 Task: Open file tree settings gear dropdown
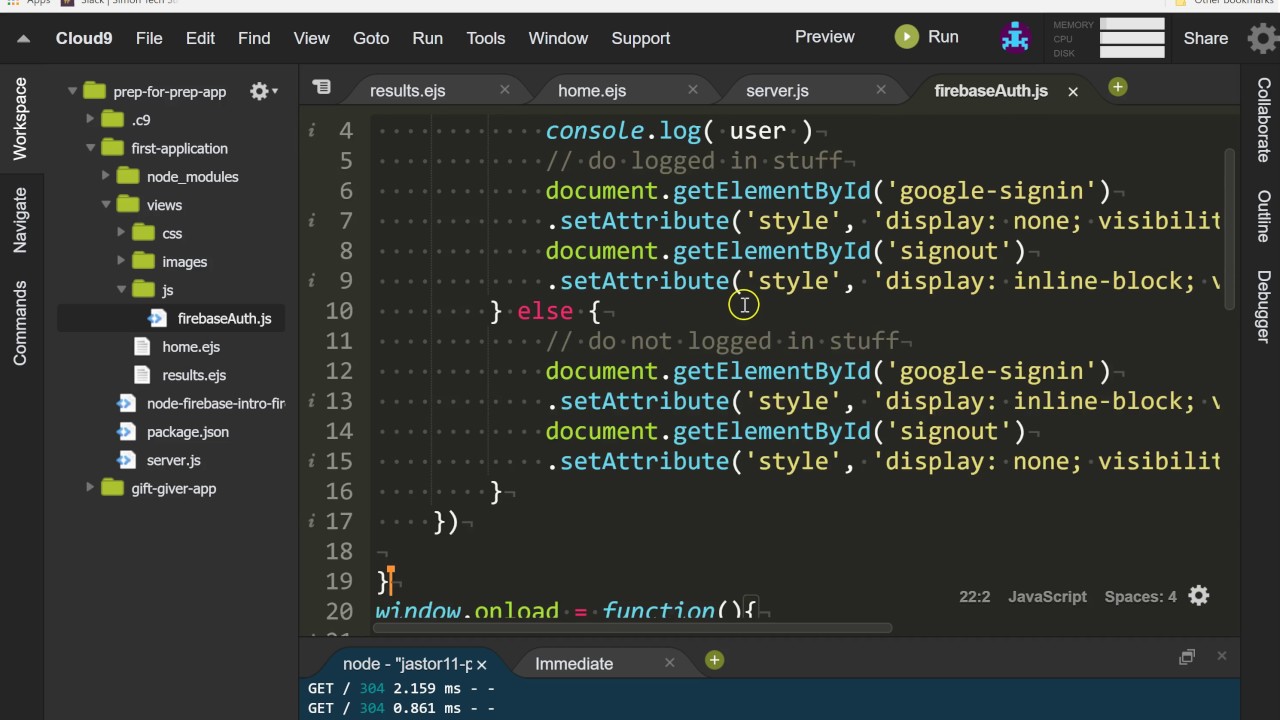[263, 91]
